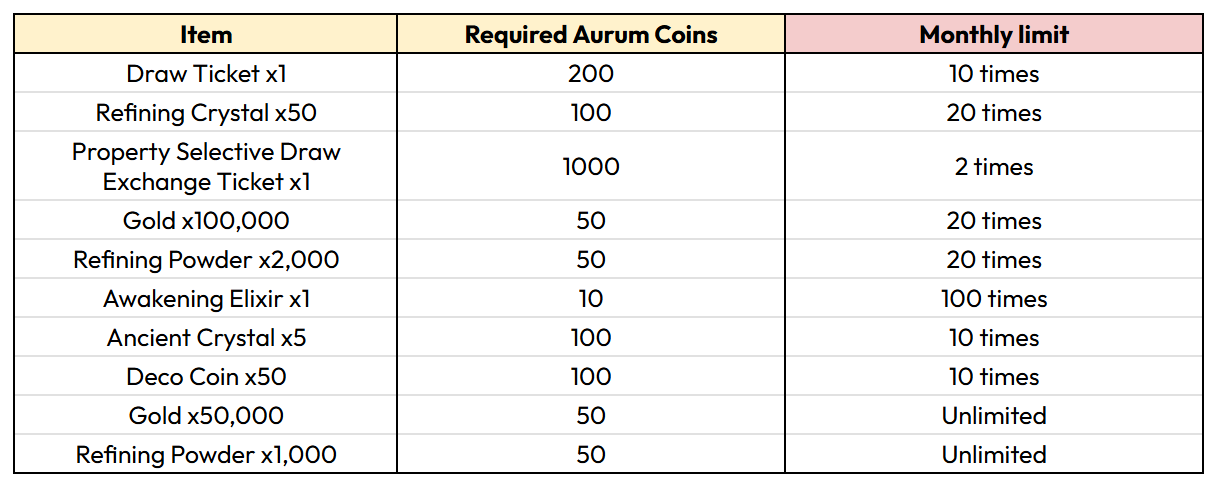
Task: Select the "Required Aurum Coins" header cell
Action: [x=591, y=35]
